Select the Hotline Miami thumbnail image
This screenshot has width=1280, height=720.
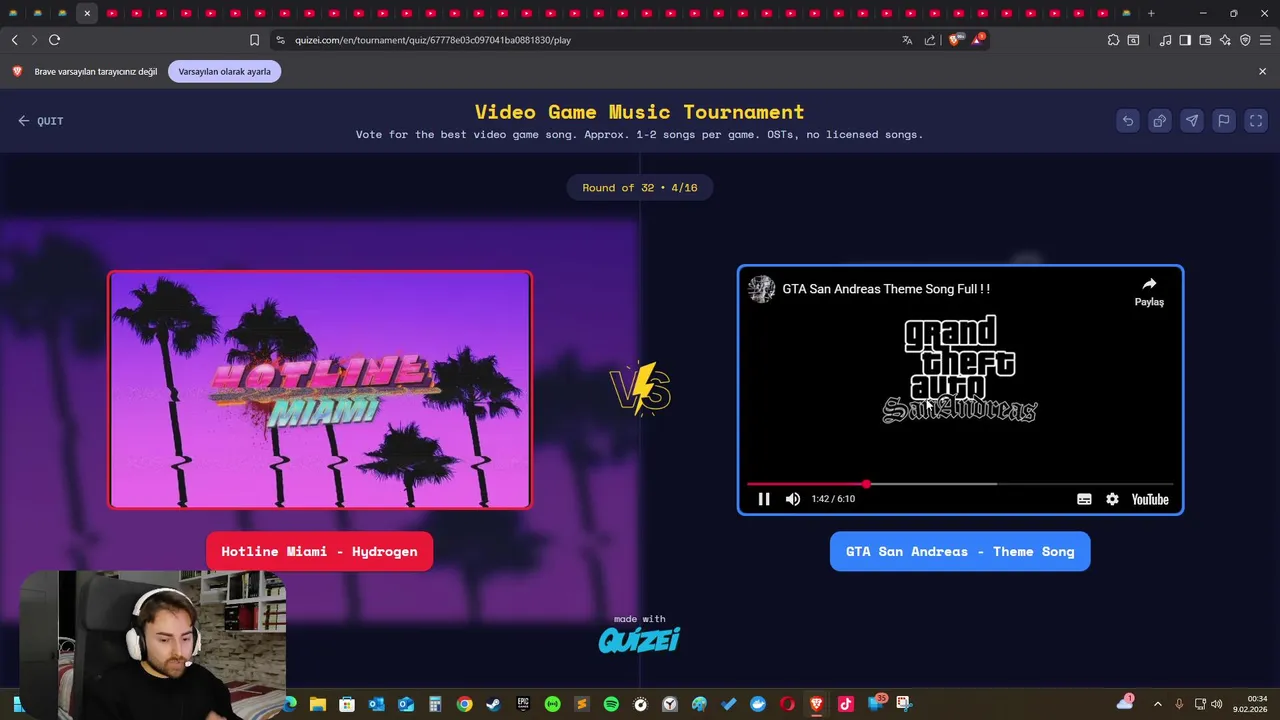320,390
